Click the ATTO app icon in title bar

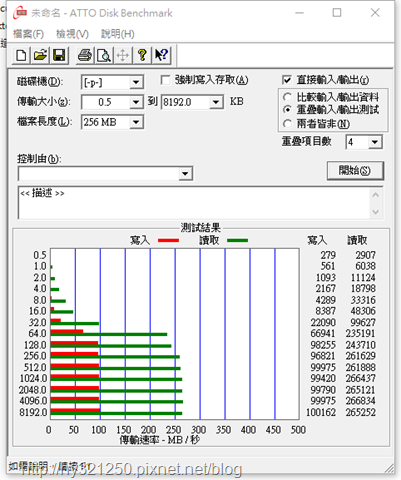click(x=20, y=13)
